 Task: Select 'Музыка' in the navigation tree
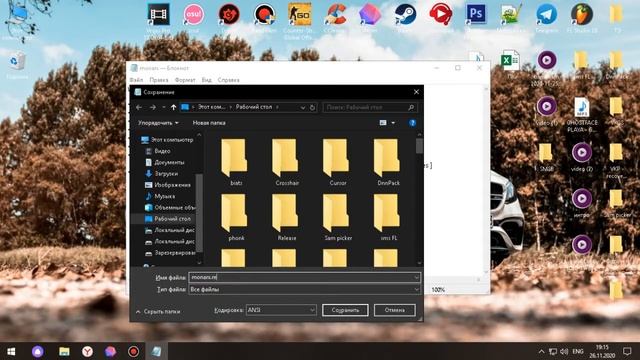pos(160,196)
